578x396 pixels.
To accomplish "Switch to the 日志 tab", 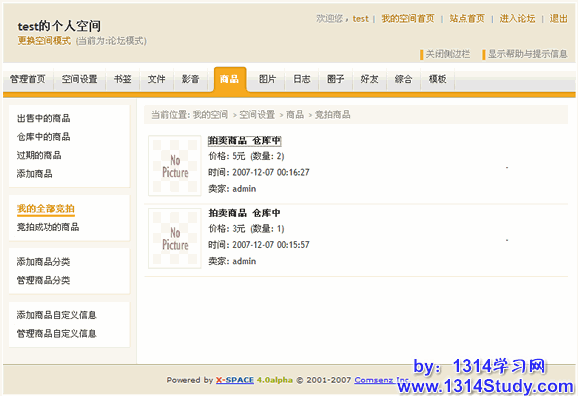I will (x=302, y=79).
